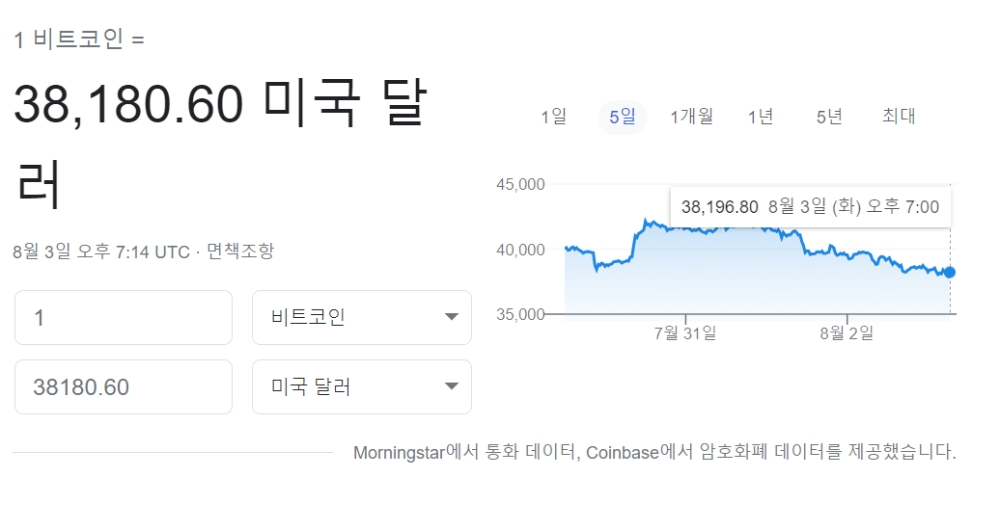
Task: Click the 38,180.60 미국 달러 headline
Action: tap(220, 144)
